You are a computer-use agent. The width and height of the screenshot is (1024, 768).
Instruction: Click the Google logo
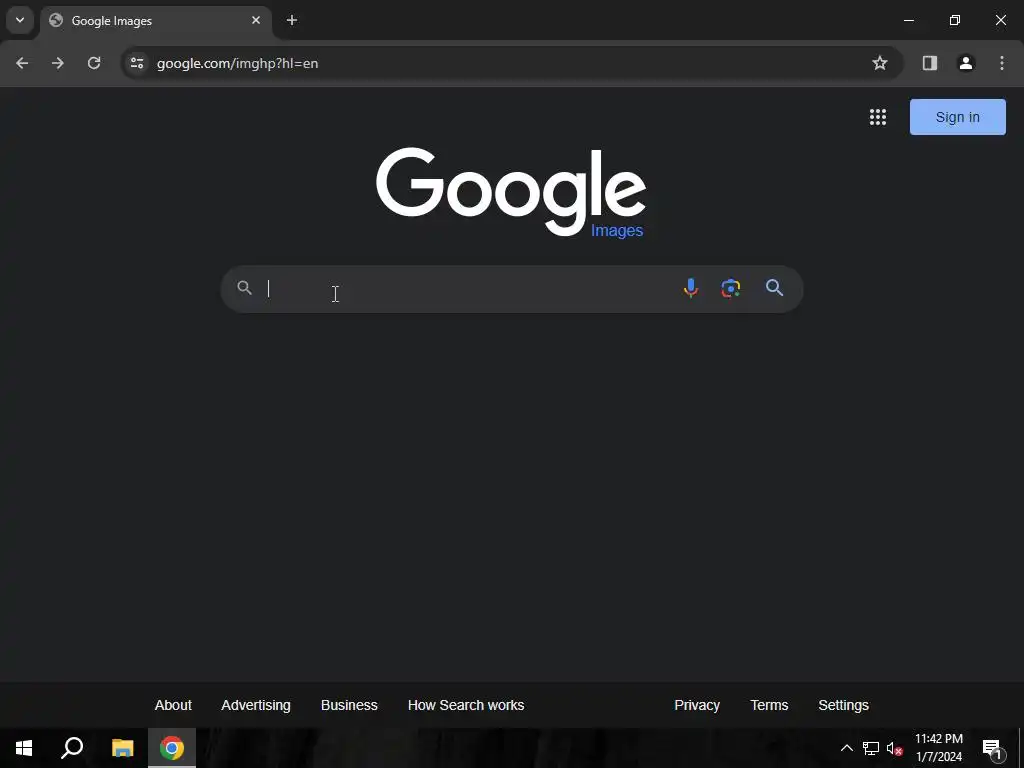(x=511, y=193)
